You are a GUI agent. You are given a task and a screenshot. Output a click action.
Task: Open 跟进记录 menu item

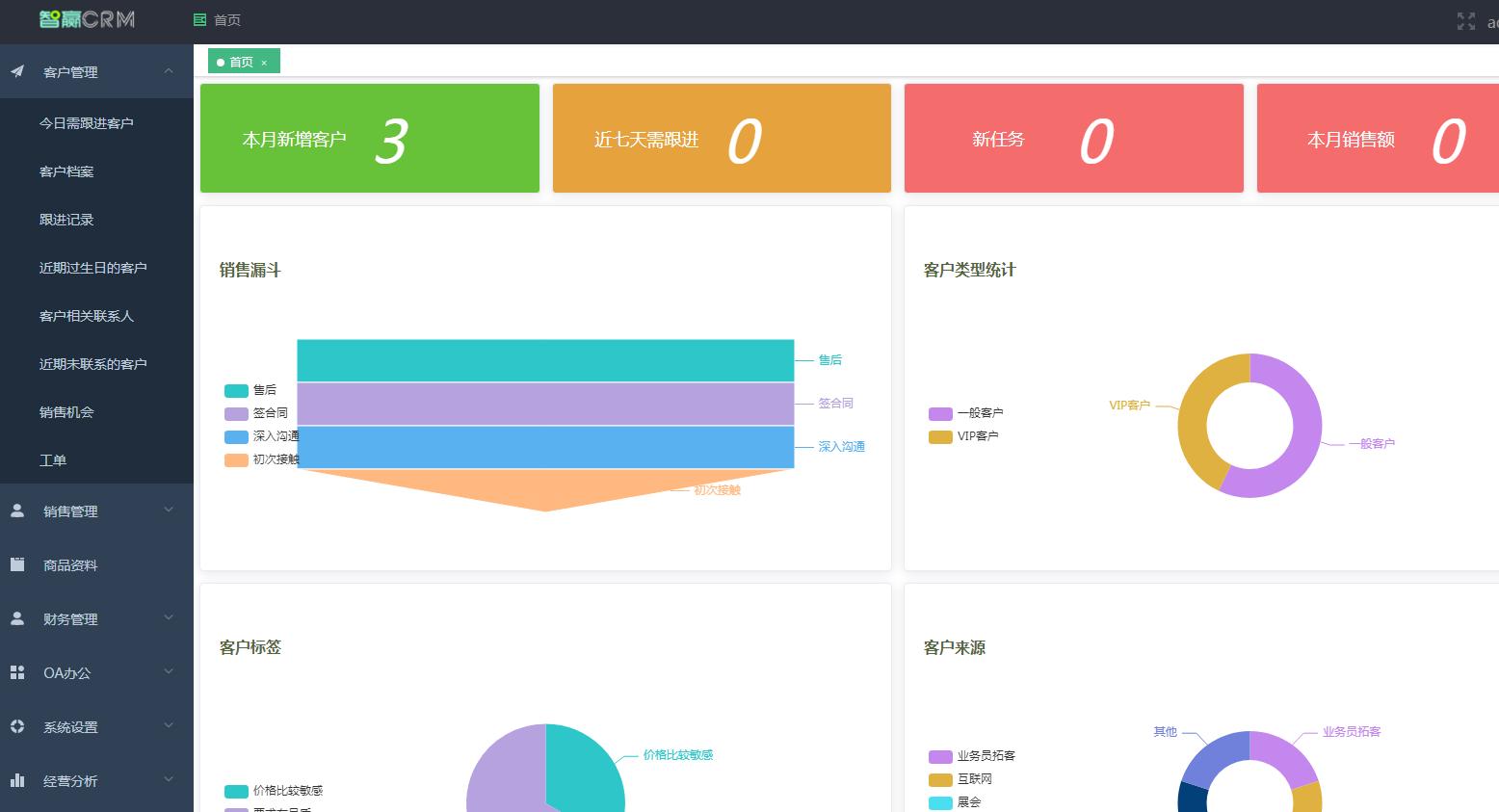click(96, 220)
